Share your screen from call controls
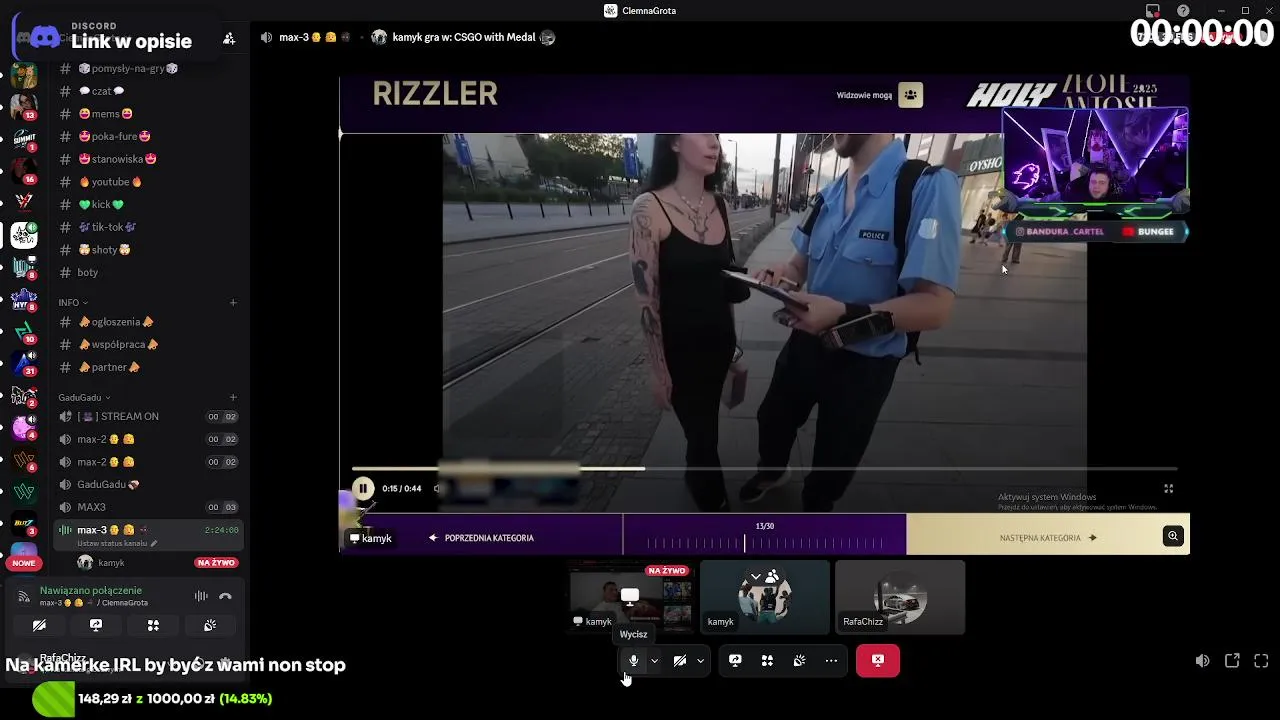This screenshot has height=720, width=1280. coord(735,660)
